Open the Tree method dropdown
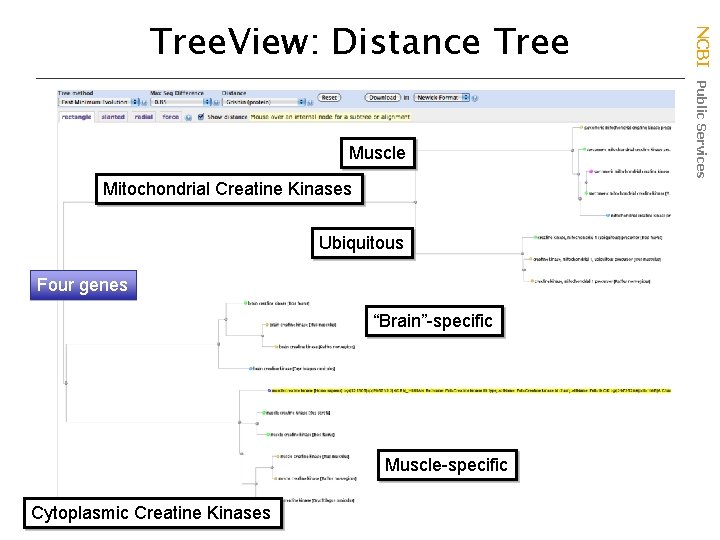The image size is (720, 540). click(99, 102)
